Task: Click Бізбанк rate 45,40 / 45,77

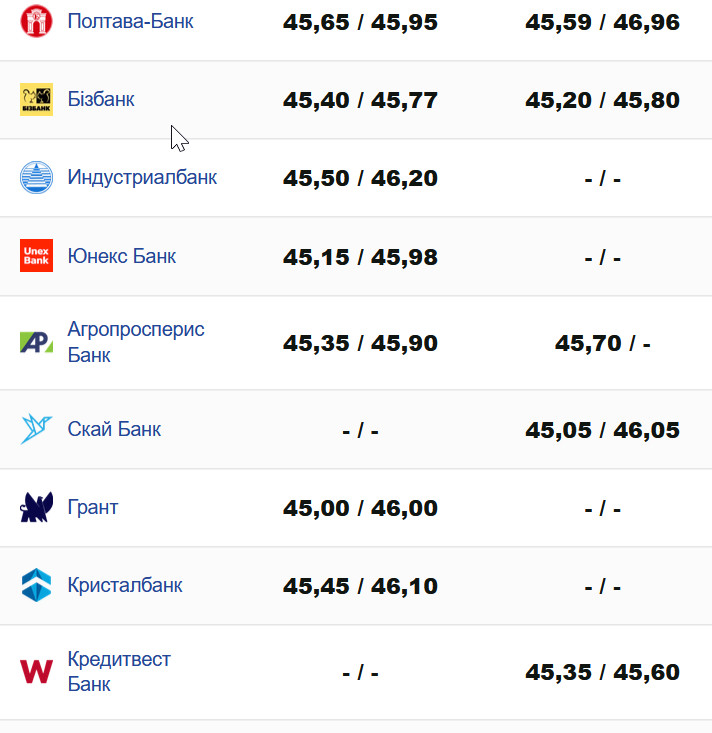Action: pos(360,100)
